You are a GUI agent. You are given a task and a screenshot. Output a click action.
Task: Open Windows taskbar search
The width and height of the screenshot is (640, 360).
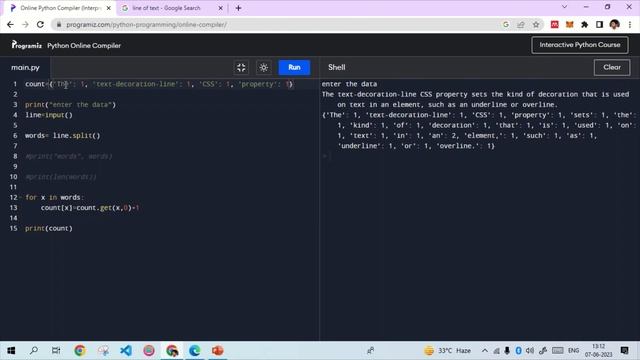click(34, 350)
